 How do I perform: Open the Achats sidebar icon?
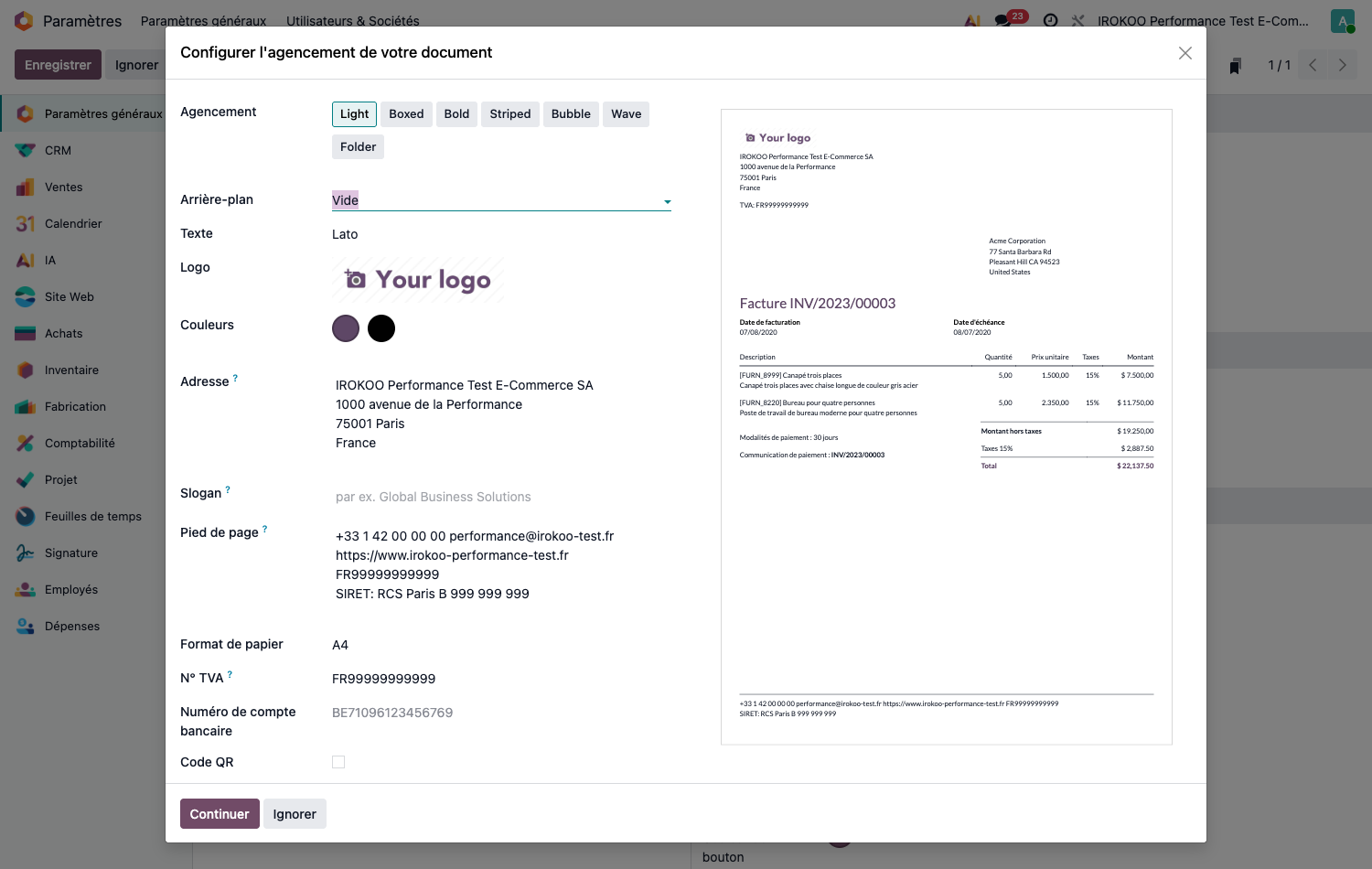tap(26, 333)
